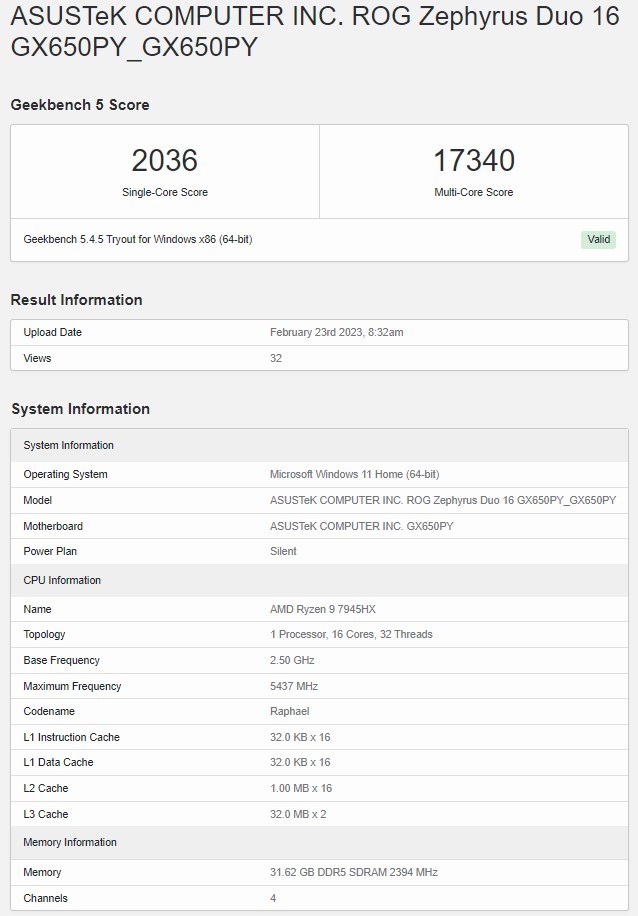Click the Result Information heading
The width and height of the screenshot is (638, 916).
click(77, 300)
